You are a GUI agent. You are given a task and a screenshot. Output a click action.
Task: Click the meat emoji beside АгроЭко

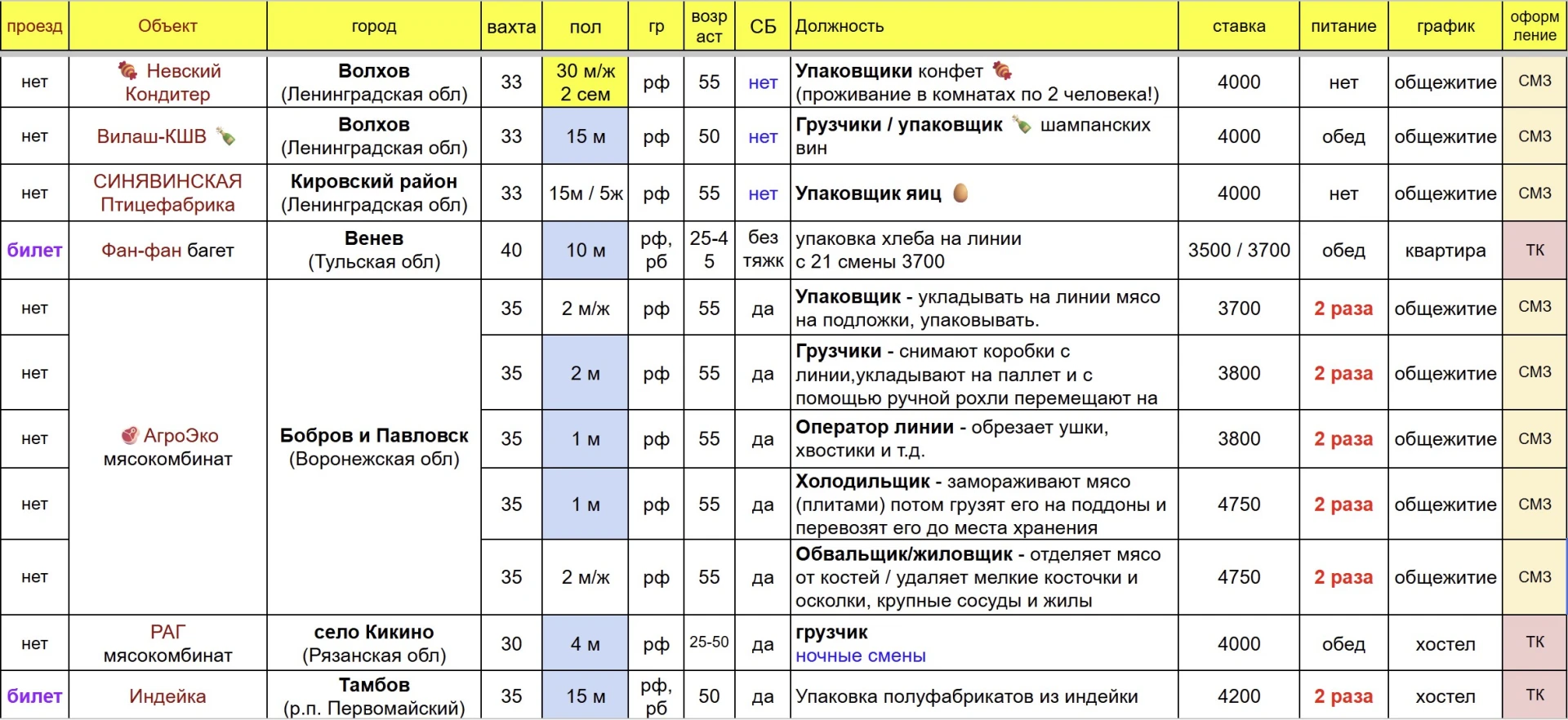[129, 435]
